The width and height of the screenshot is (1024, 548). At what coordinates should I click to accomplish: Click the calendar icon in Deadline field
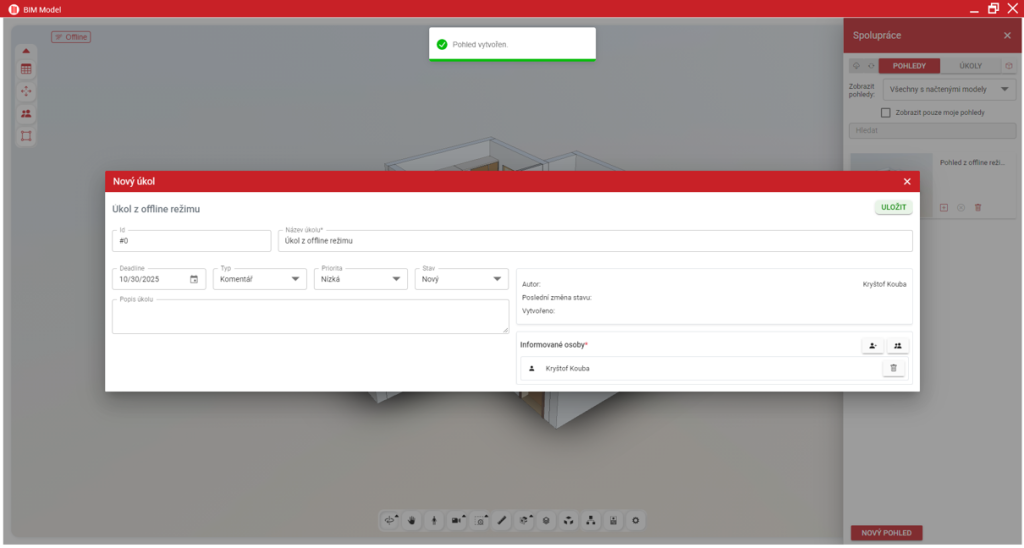tap(194, 280)
